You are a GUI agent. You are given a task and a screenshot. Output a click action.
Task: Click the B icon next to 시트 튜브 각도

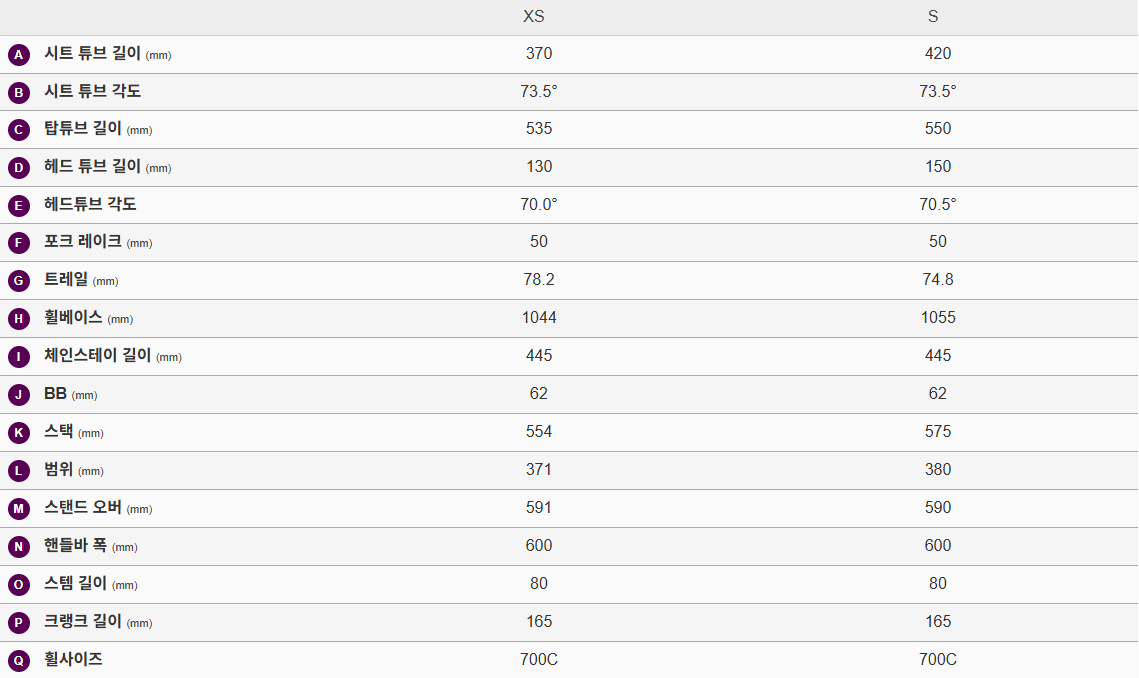[x=19, y=93]
